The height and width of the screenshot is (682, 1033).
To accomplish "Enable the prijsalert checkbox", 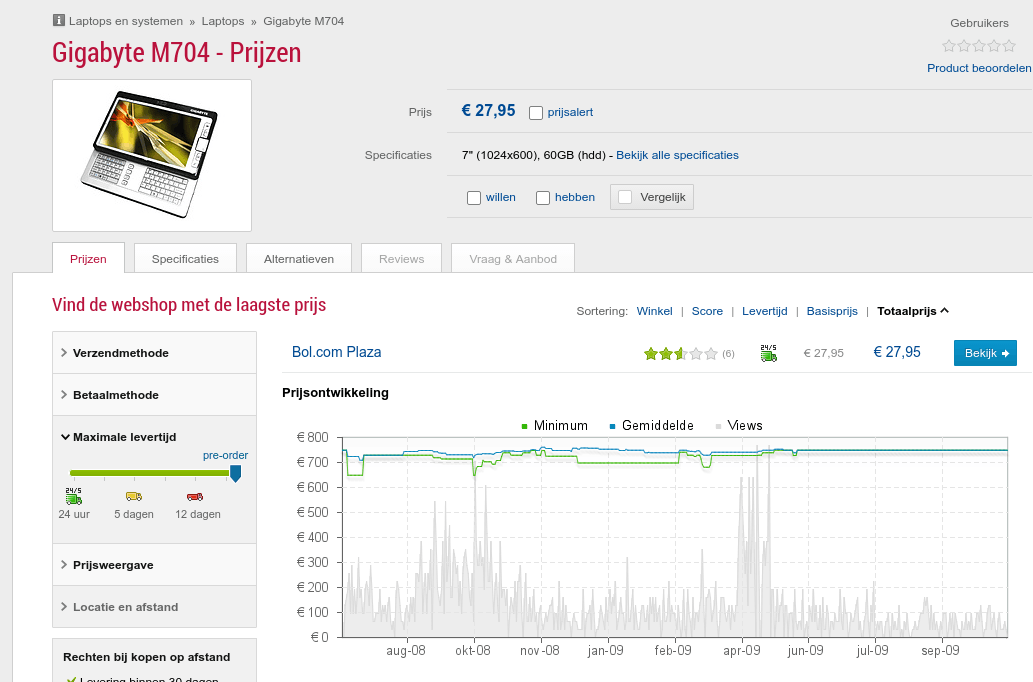I will click(x=536, y=113).
